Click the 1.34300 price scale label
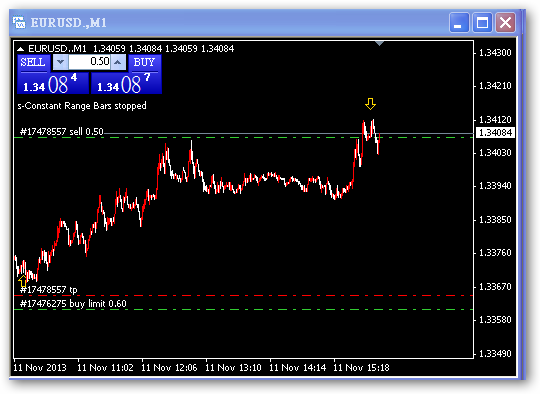The image size is (540, 394). pyautogui.click(x=495, y=53)
